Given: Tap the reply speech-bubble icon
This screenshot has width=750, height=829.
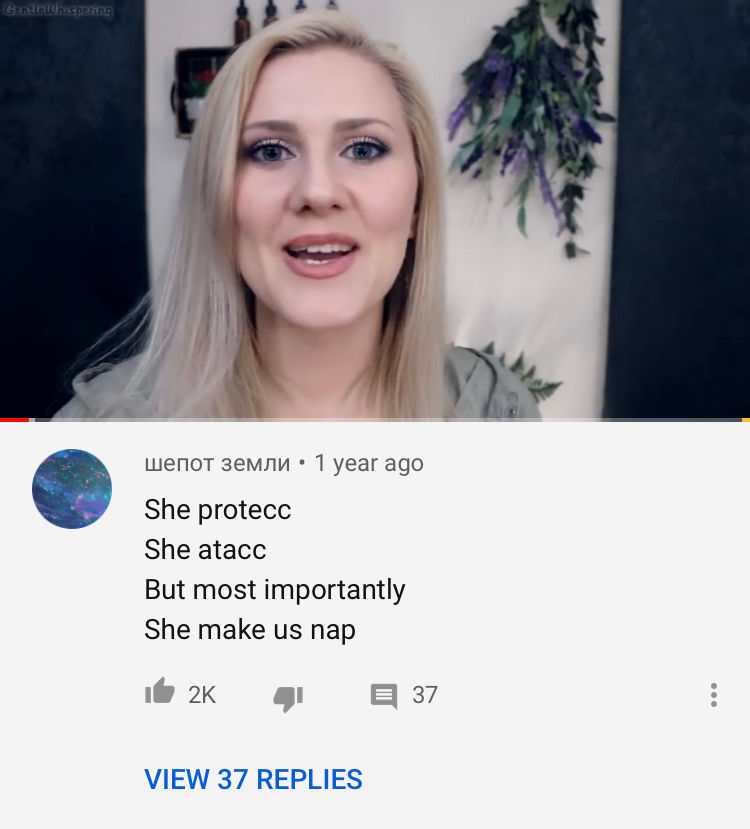Looking at the screenshot, I should point(384,696).
